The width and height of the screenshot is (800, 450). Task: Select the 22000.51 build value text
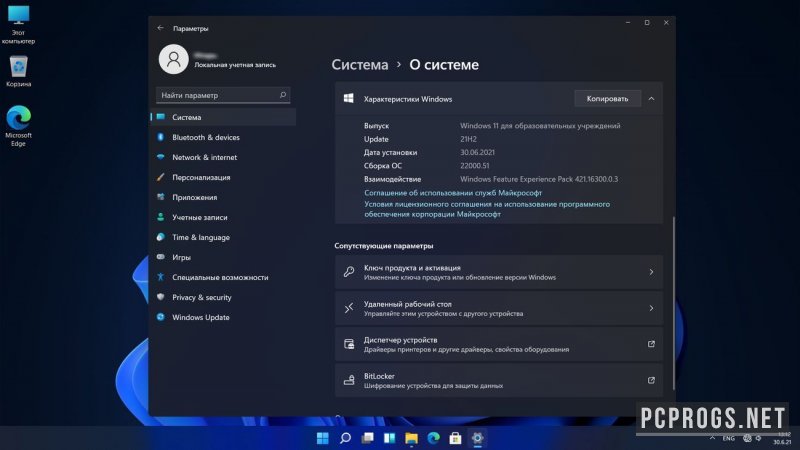click(474, 166)
